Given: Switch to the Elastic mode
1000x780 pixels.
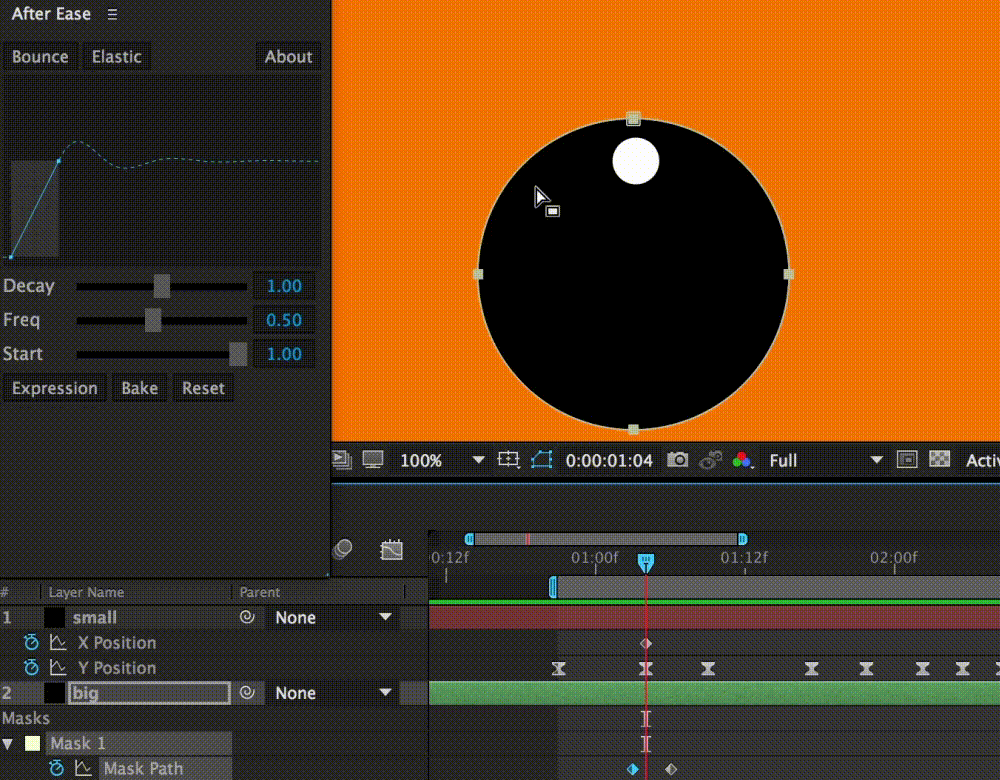Looking at the screenshot, I should (117, 57).
